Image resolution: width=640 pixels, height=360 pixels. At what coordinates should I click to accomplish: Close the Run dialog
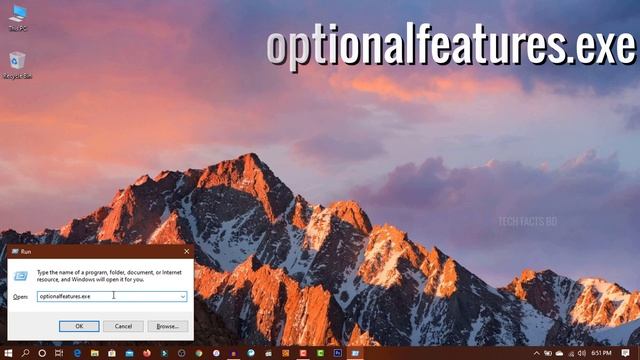pyautogui.click(x=187, y=251)
